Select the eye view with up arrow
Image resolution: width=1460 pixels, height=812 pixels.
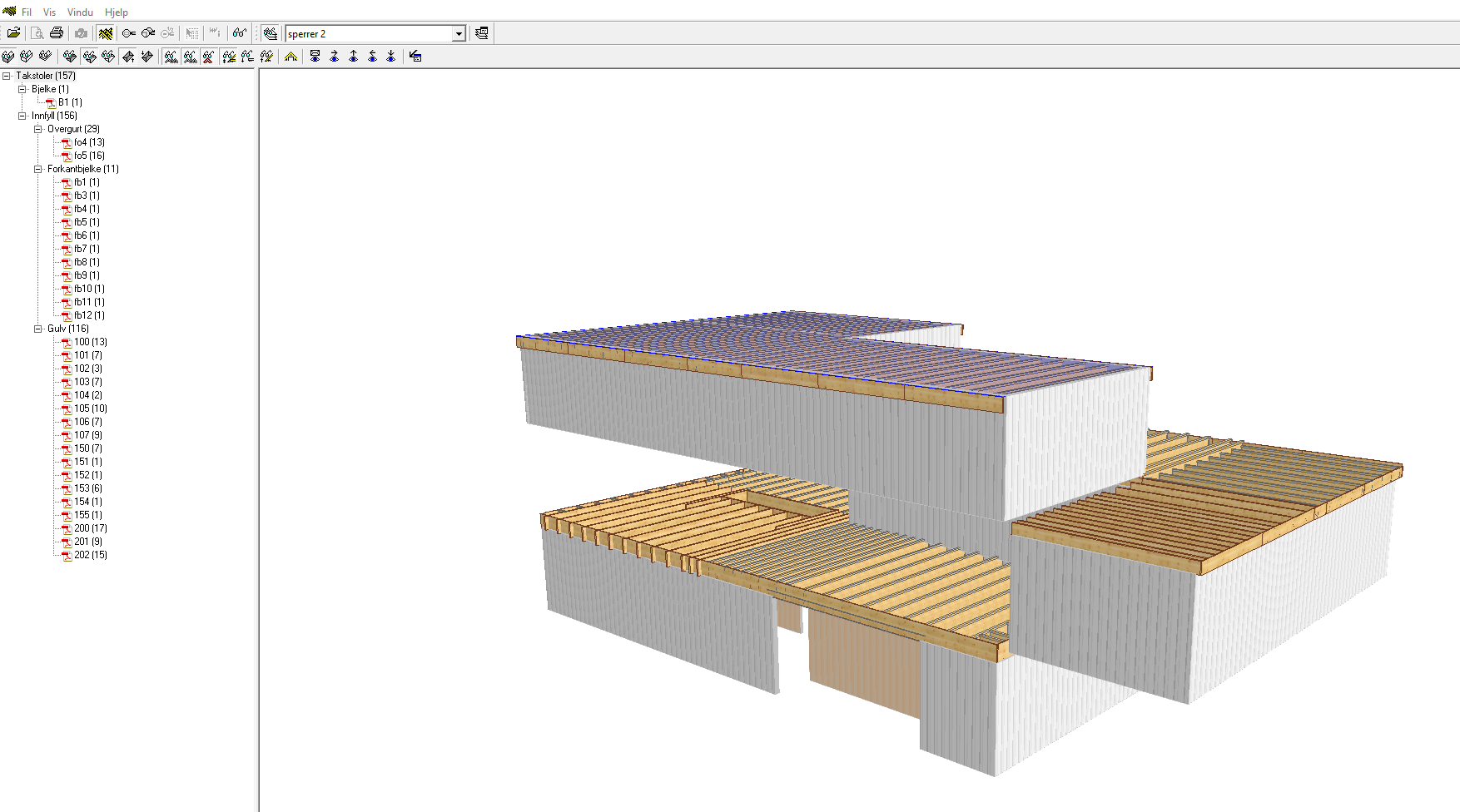(353, 56)
